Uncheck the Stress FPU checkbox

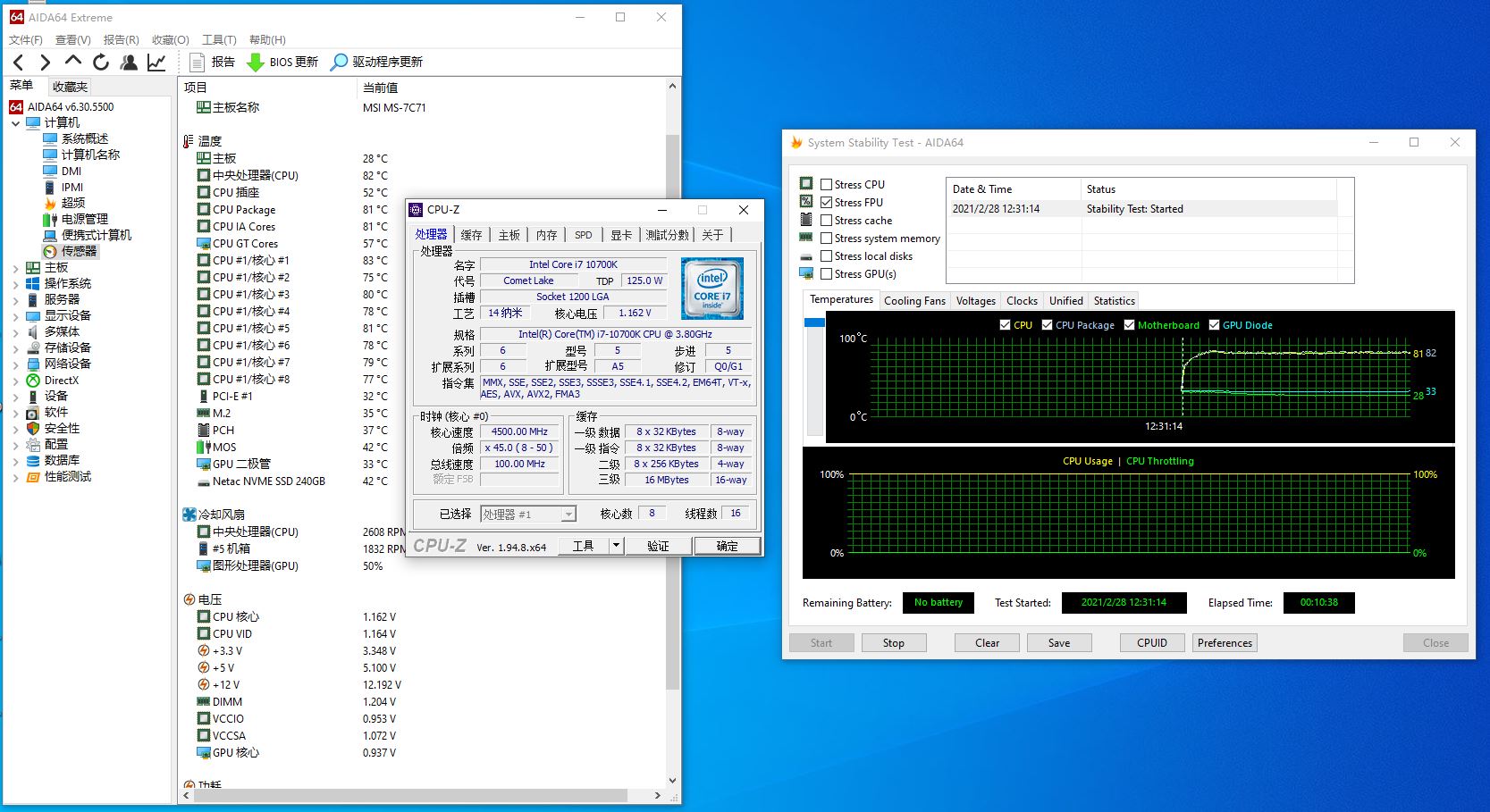(827, 203)
